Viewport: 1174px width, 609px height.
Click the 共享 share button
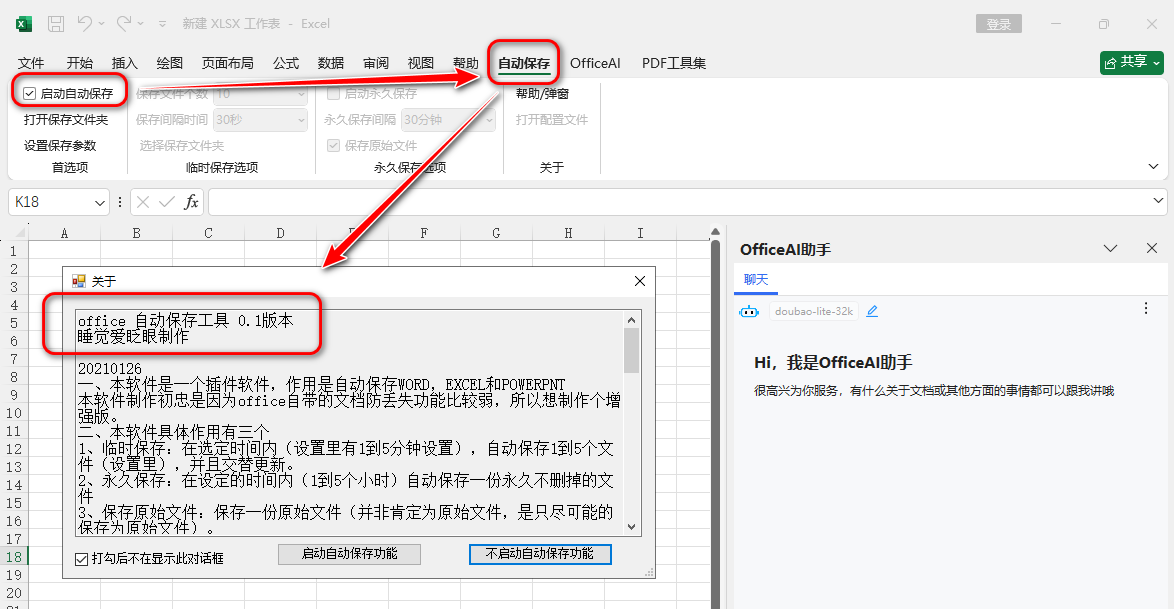click(1132, 63)
